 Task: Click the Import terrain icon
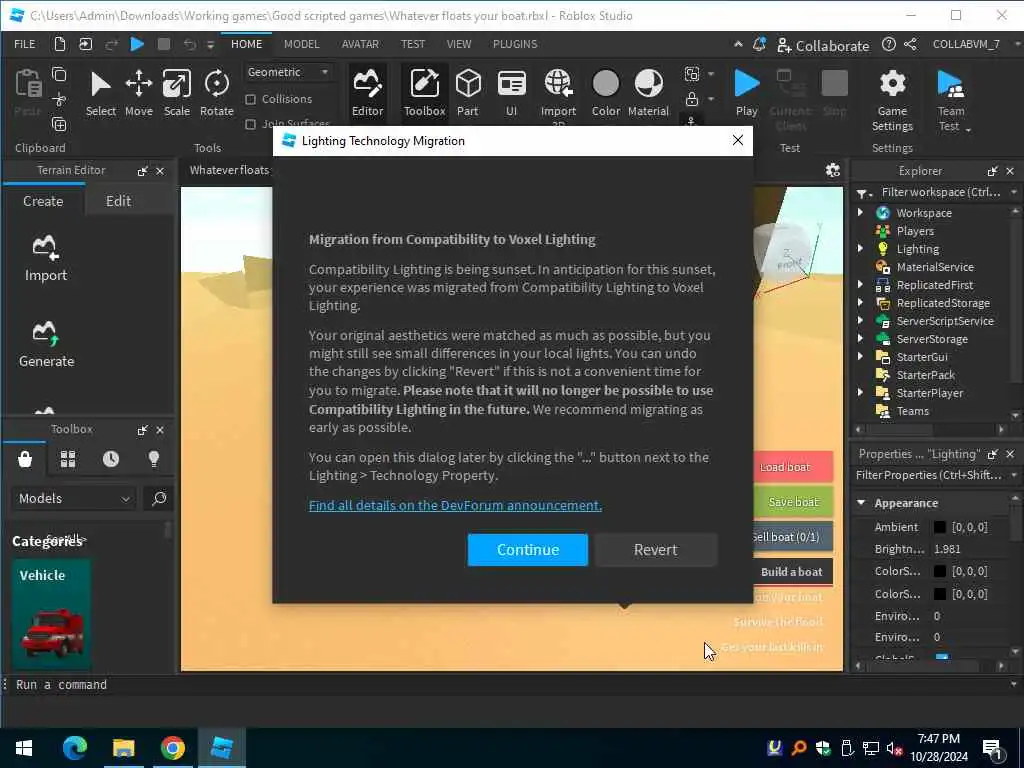tap(46, 259)
